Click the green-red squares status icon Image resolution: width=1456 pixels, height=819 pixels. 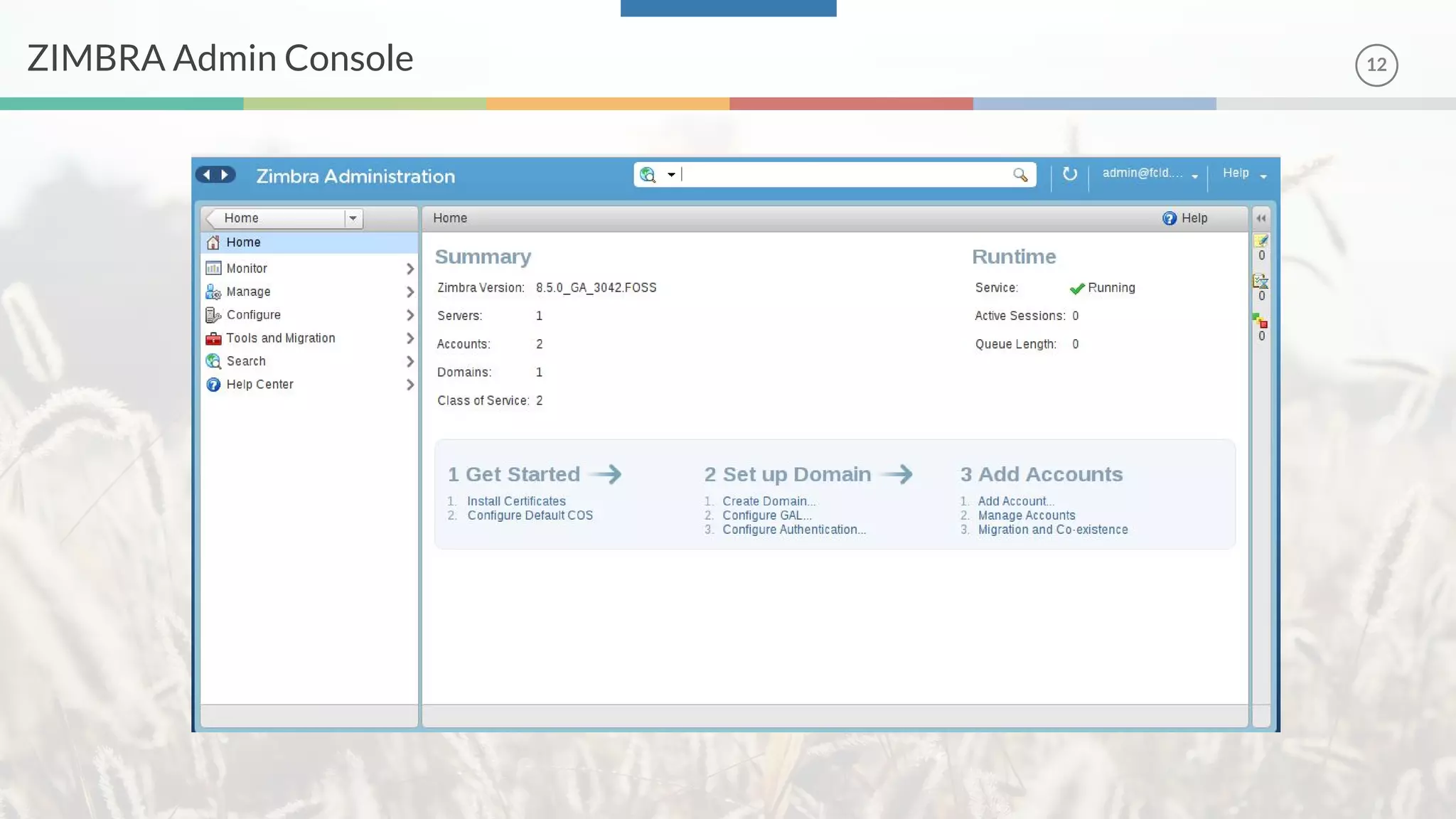click(1260, 321)
